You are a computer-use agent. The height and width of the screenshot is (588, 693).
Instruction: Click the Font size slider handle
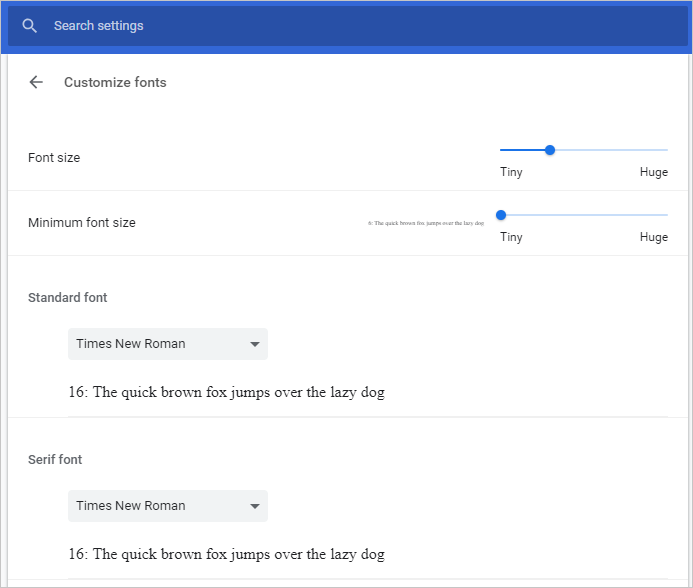(x=550, y=150)
